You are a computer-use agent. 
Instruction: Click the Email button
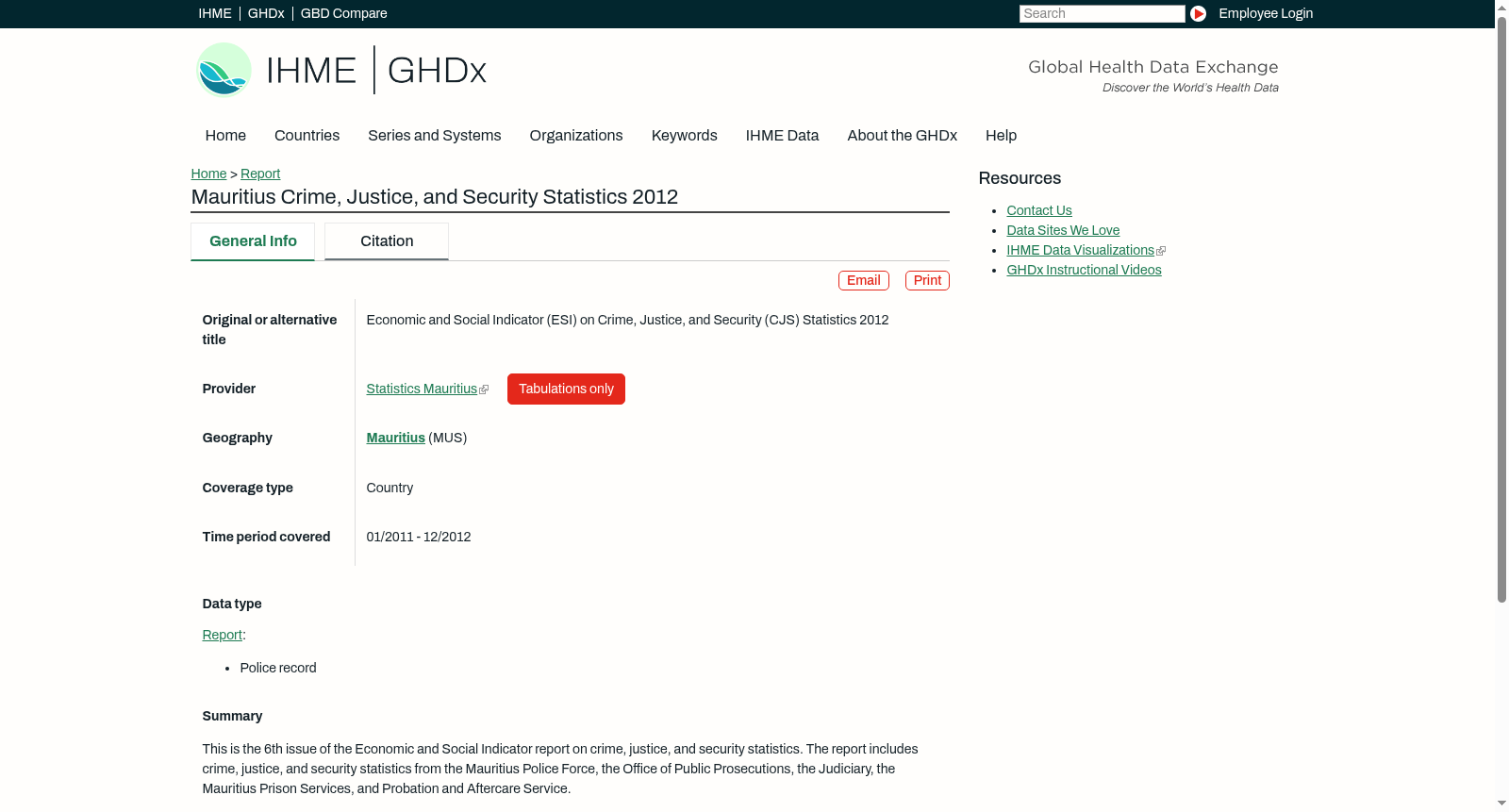pyautogui.click(x=864, y=281)
